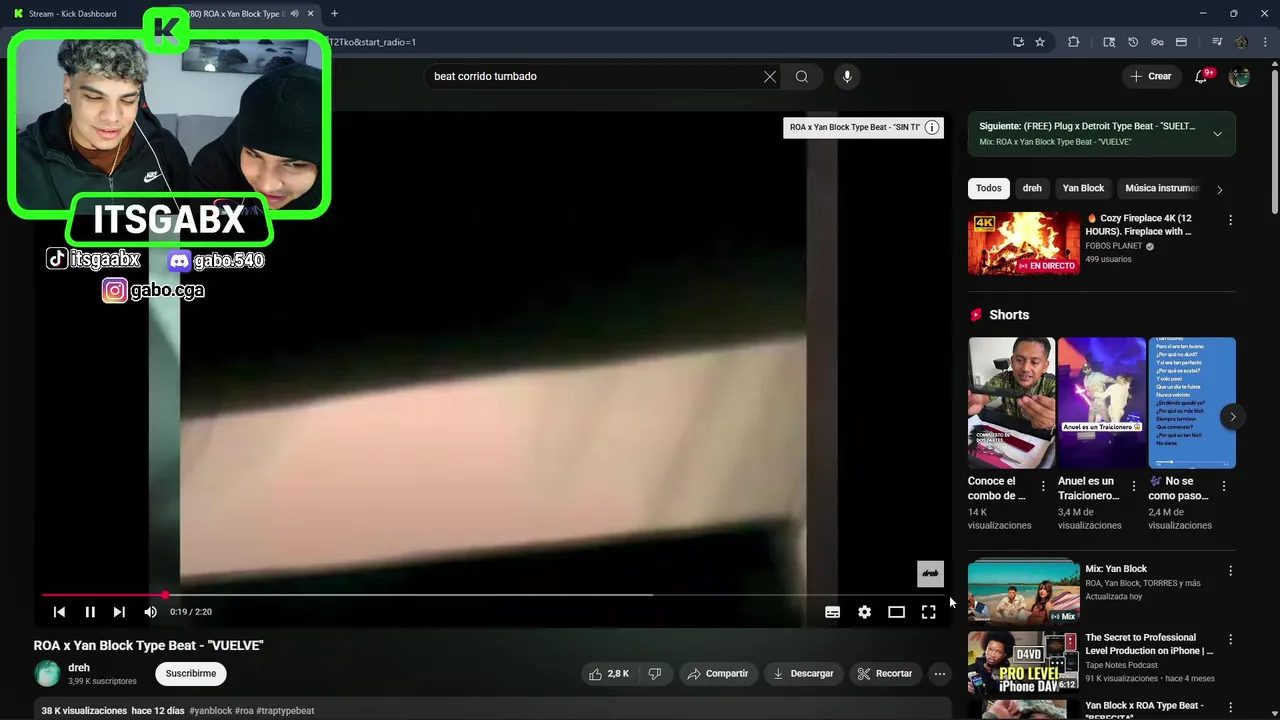Mute the browser tab via its speaker icon

(294, 14)
